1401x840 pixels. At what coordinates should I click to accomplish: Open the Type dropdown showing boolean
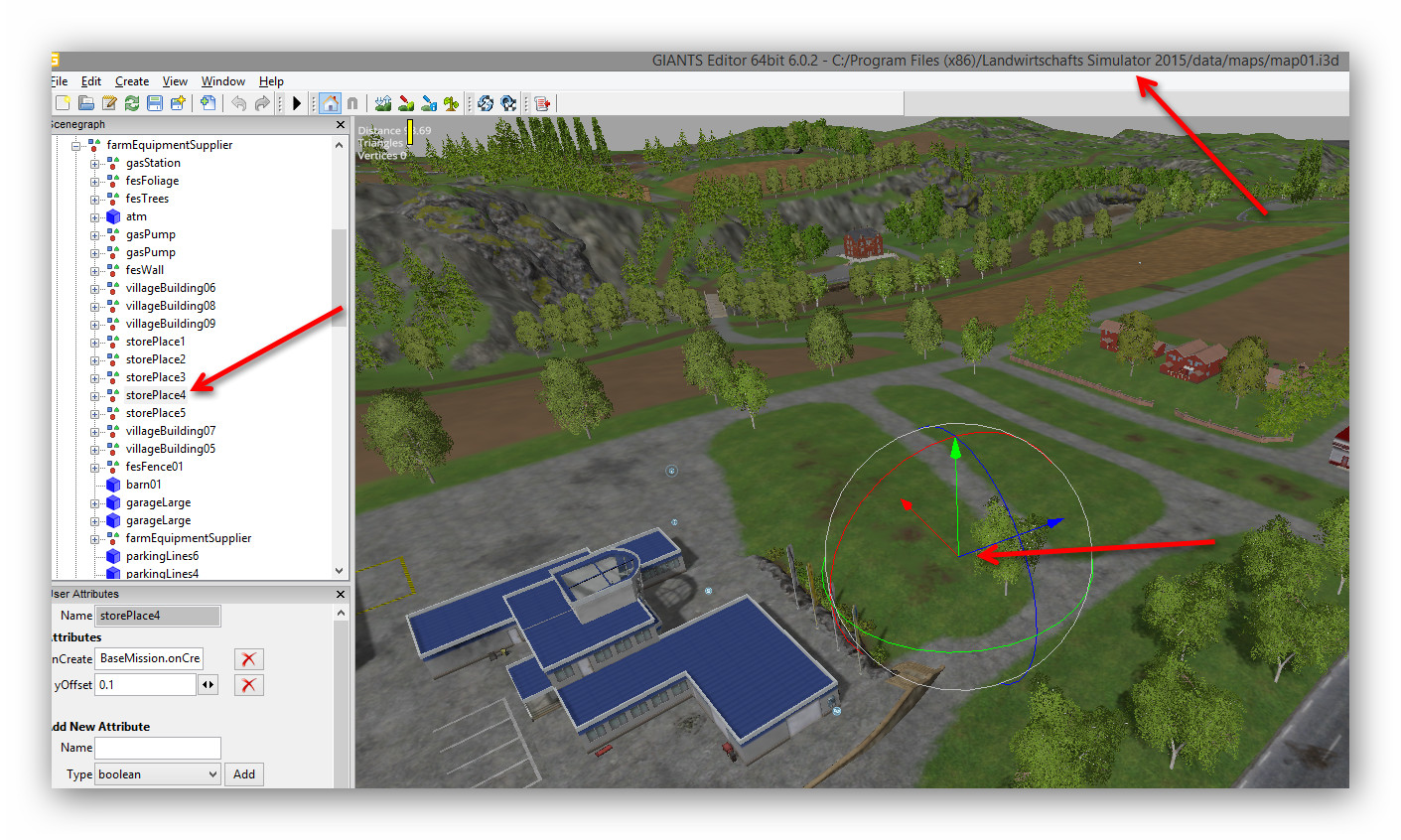point(158,774)
